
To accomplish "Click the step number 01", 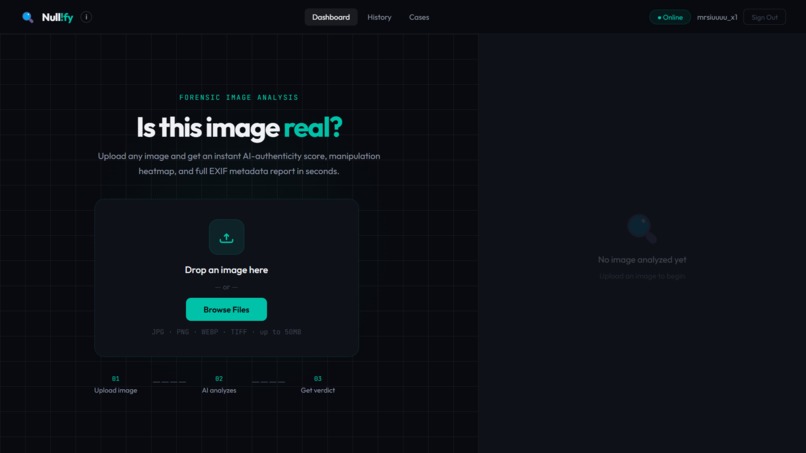I will click(x=116, y=378).
